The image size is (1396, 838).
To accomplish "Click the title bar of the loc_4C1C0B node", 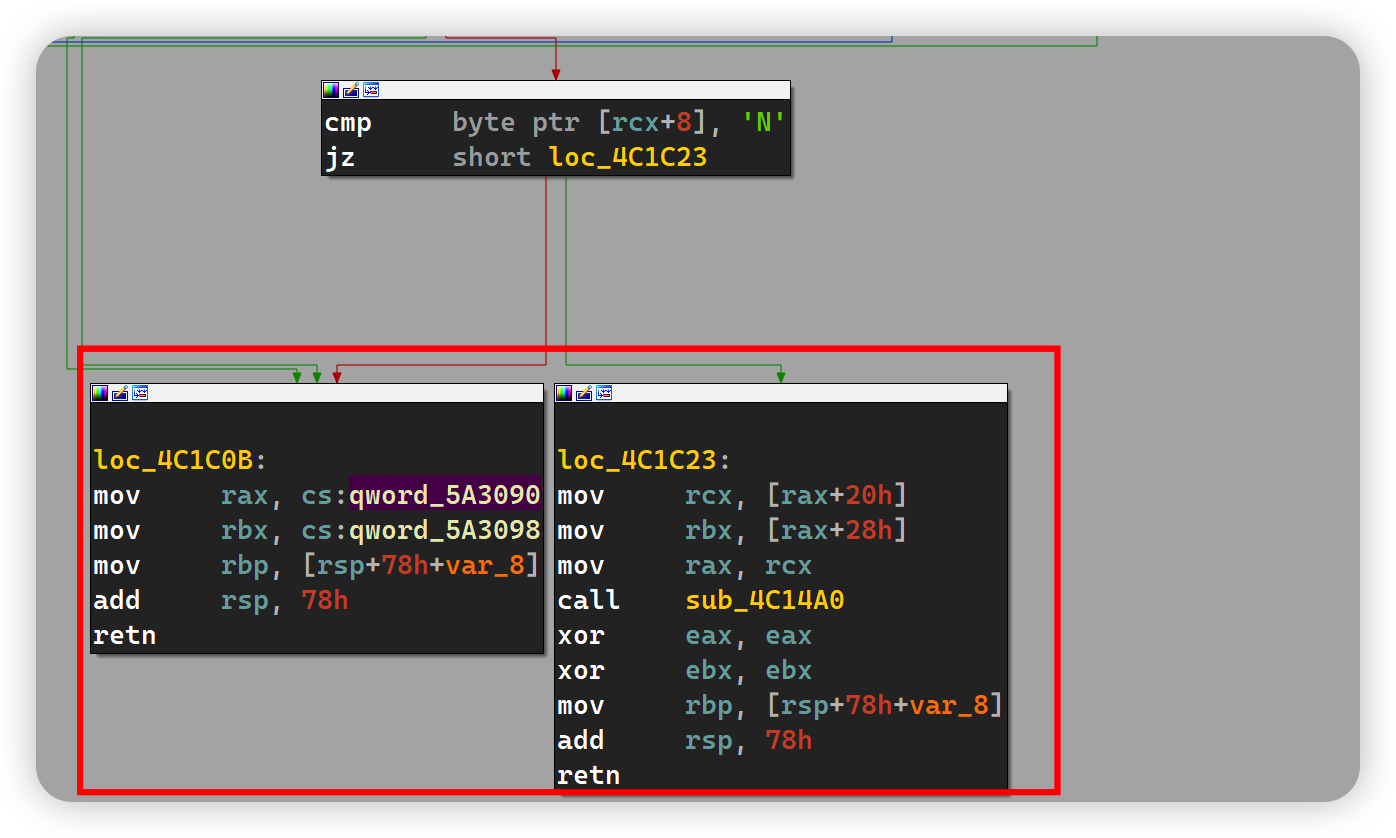I will pos(317,393).
